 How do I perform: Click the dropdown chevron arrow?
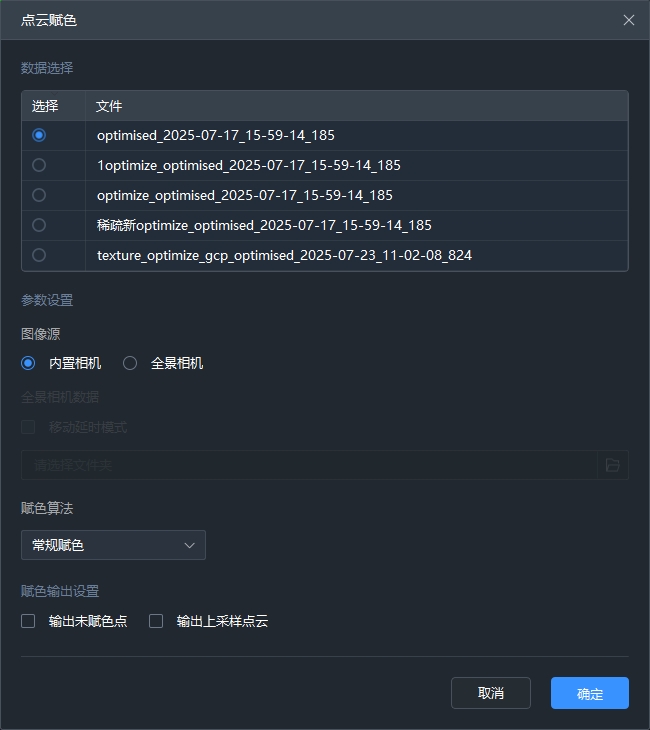pos(189,545)
